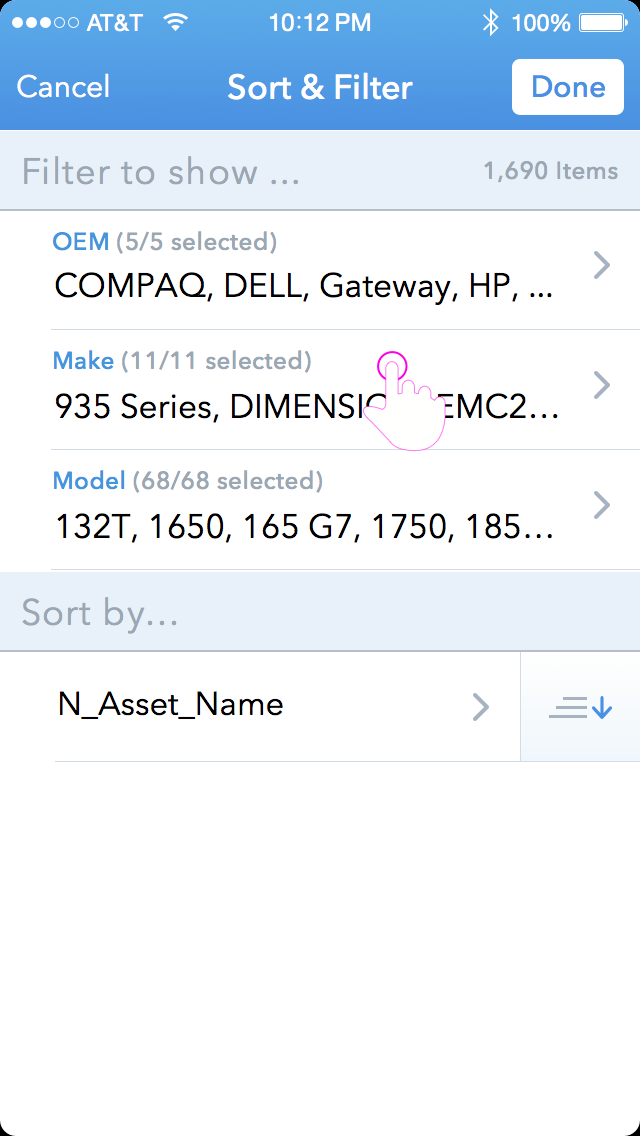
Task: Select the Filter to show section header
Action: 160,170
